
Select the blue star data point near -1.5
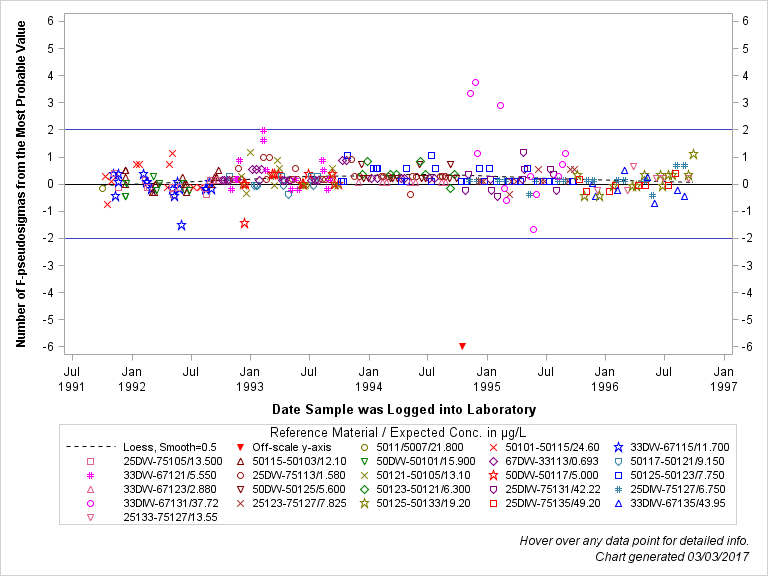[181, 225]
